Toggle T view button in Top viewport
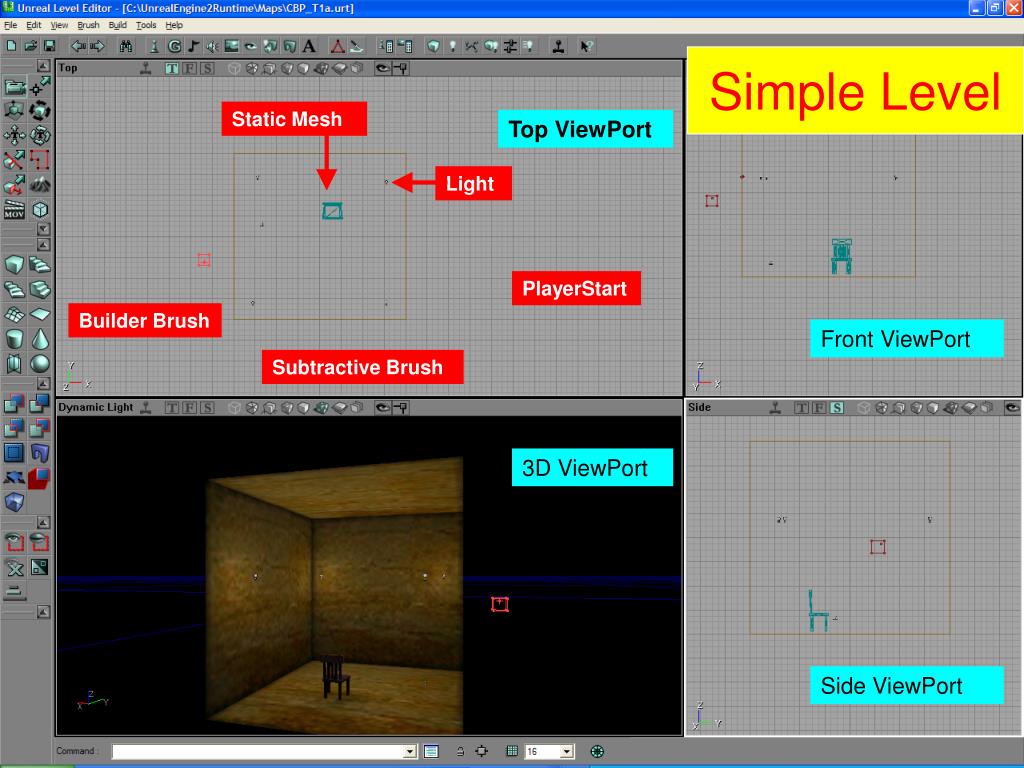 172,68
